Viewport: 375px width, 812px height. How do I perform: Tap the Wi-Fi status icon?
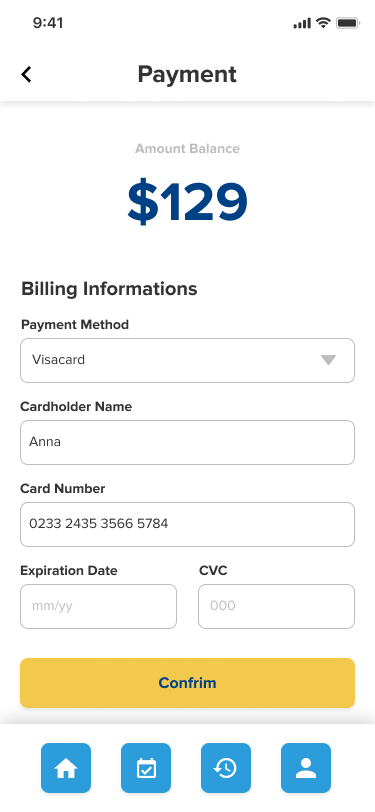click(x=324, y=23)
